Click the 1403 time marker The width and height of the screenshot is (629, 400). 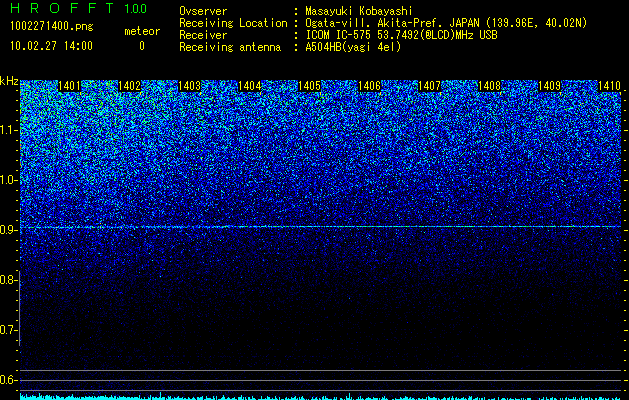pyautogui.click(x=189, y=86)
